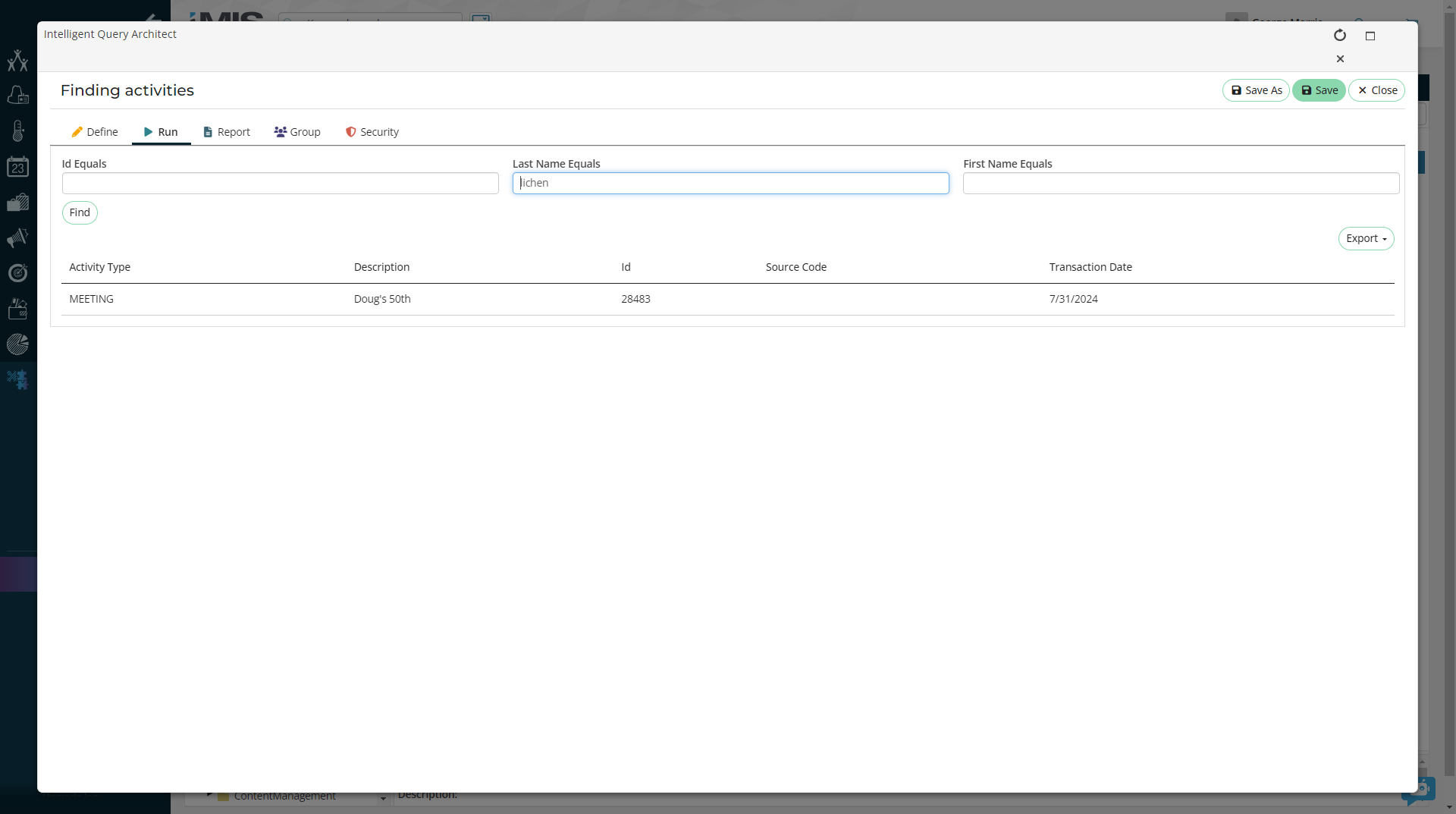
Task: Open the megaphone Marketing sidebar icon
Action: pos(17,238)
